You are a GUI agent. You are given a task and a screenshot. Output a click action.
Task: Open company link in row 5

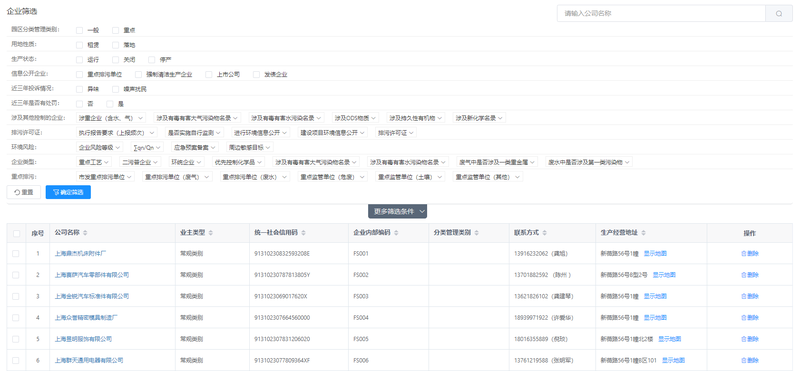tap(83, 339)
